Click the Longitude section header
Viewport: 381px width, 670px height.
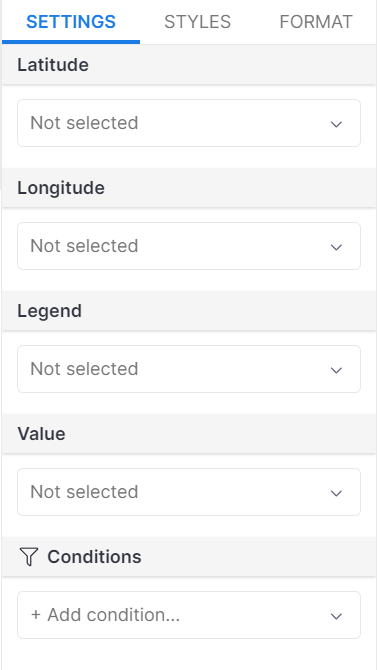pos(189,188)
